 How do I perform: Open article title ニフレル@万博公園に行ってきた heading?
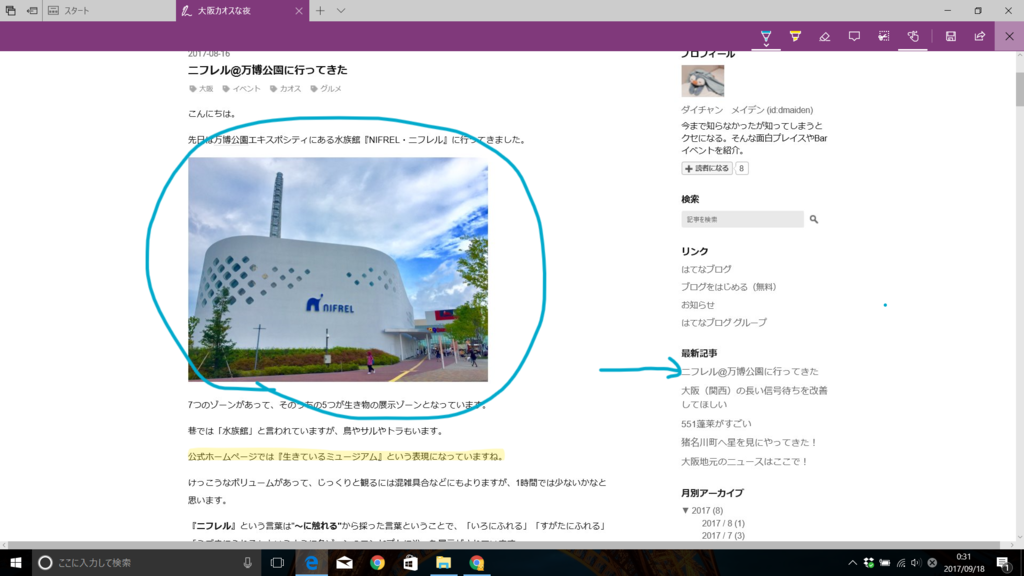click(x=267, y=70)
